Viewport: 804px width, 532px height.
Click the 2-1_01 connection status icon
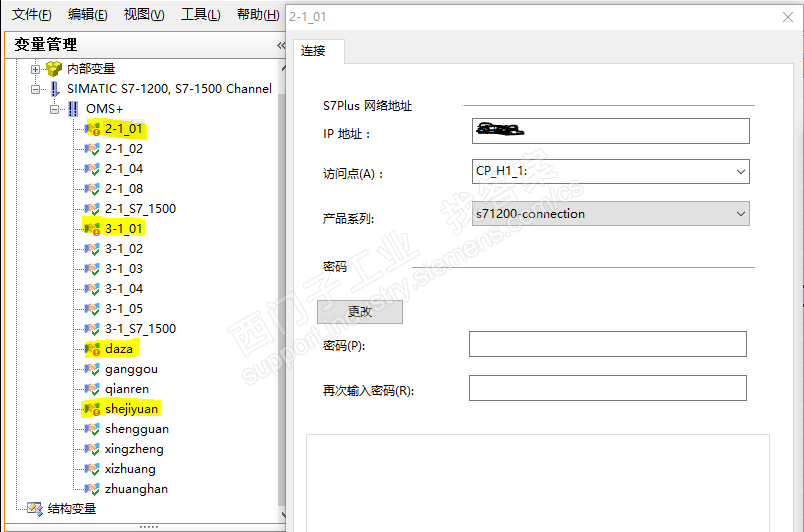92,129
